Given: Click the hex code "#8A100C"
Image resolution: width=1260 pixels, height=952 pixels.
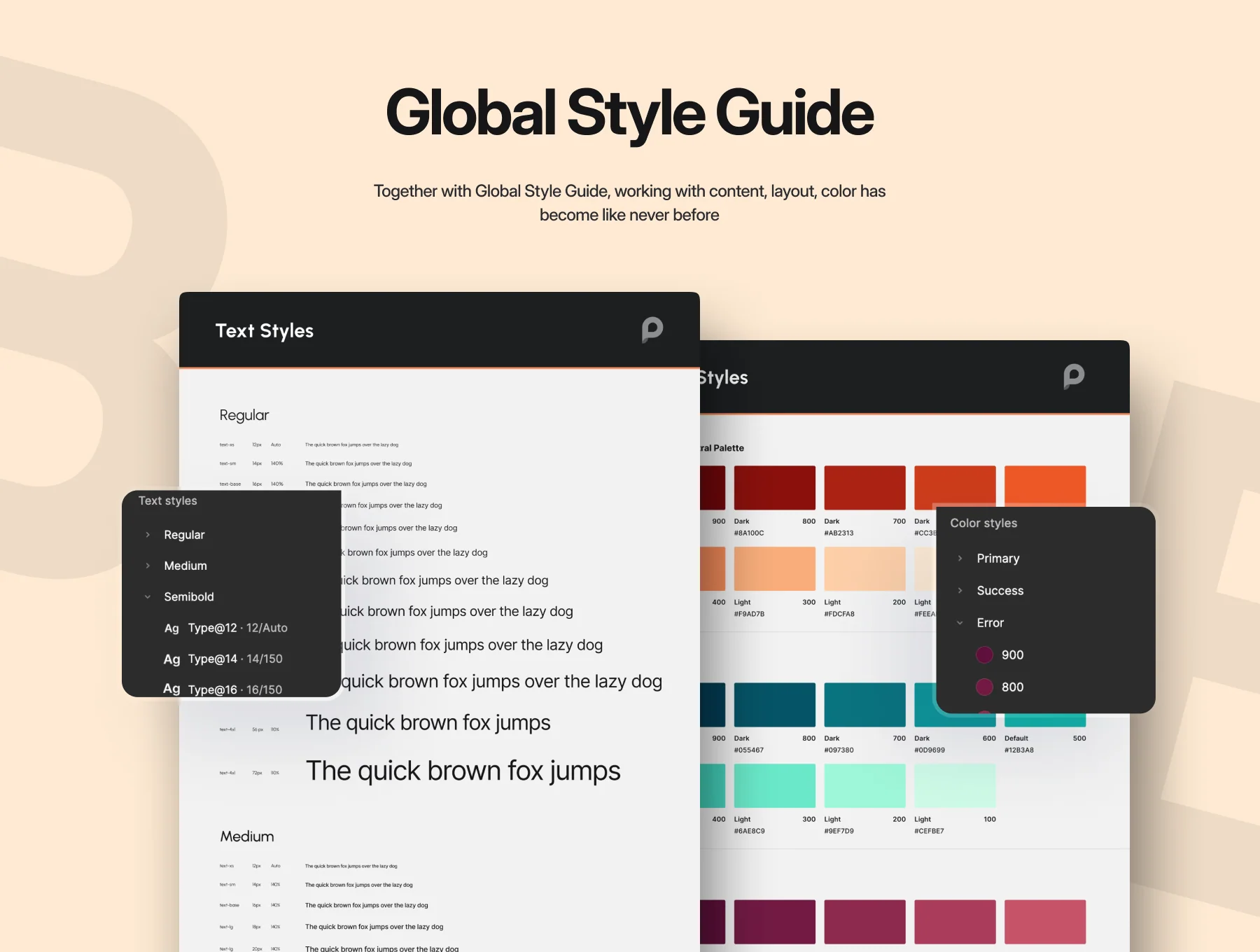Looking at the screenshot, I should [x=749, y=533].
